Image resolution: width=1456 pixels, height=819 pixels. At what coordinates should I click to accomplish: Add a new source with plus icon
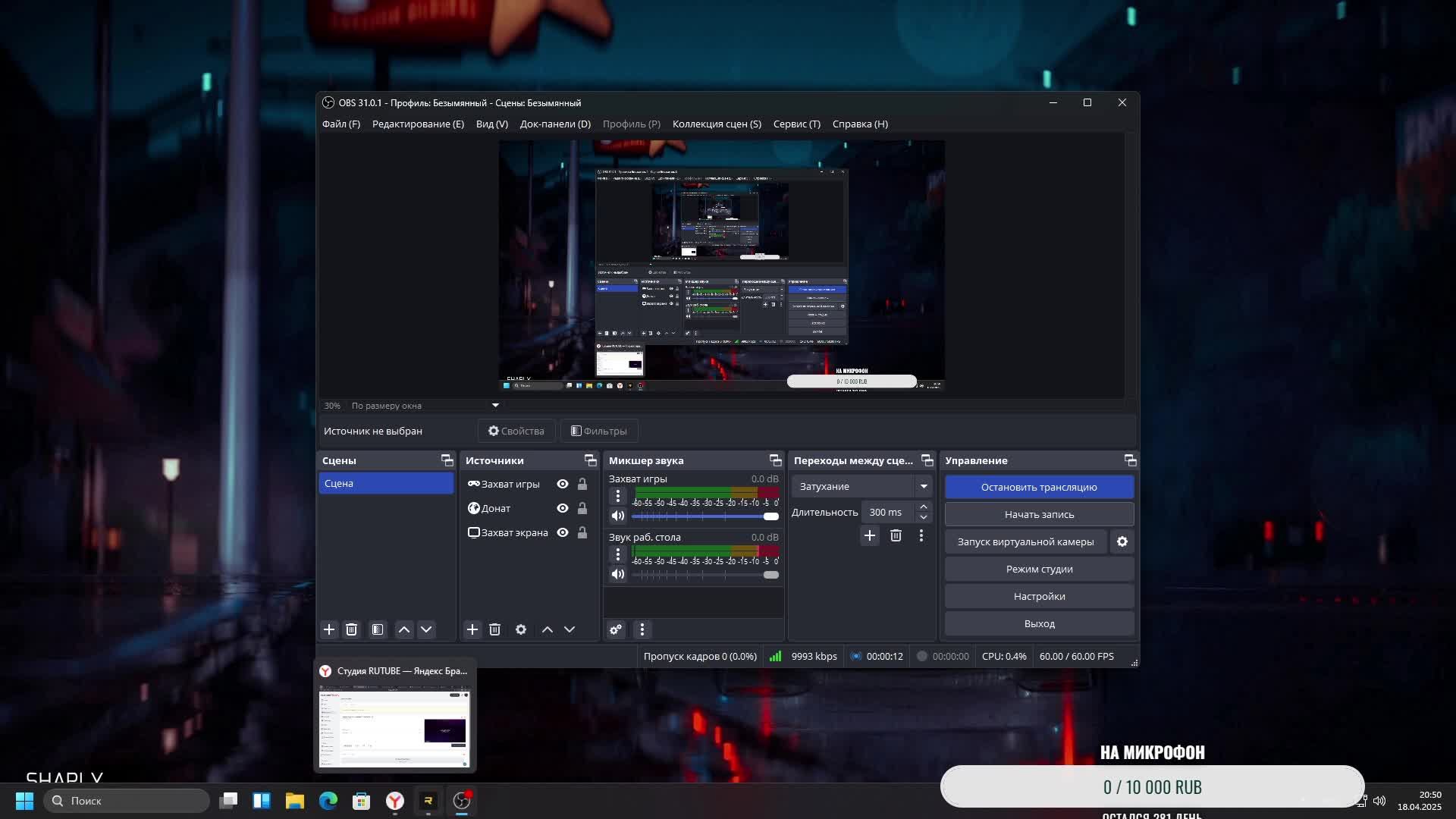pyautogui.click(x=472, y=629)
